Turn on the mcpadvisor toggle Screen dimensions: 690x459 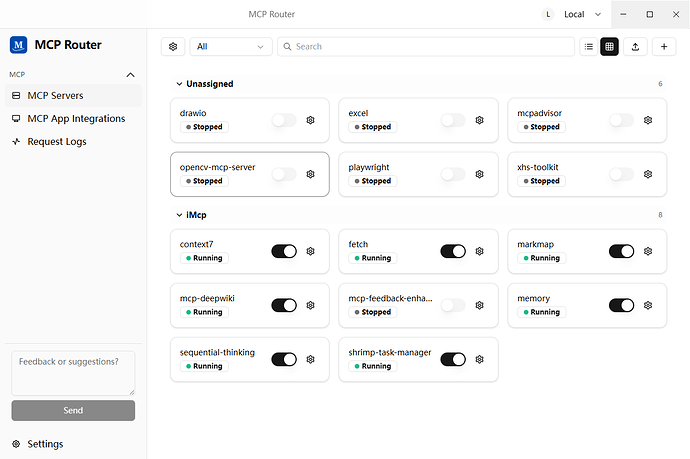tap(621, 120)
